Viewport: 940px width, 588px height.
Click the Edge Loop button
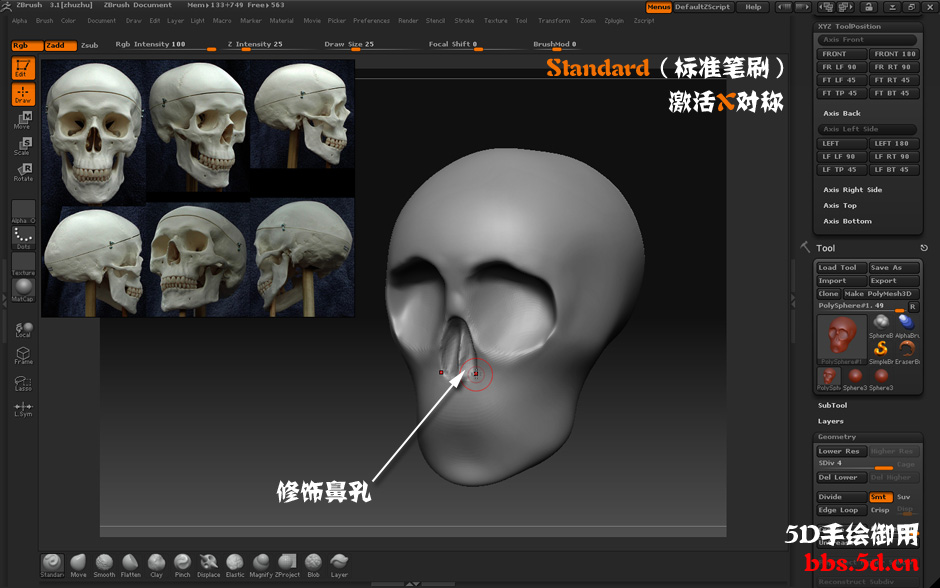point(842,510)
